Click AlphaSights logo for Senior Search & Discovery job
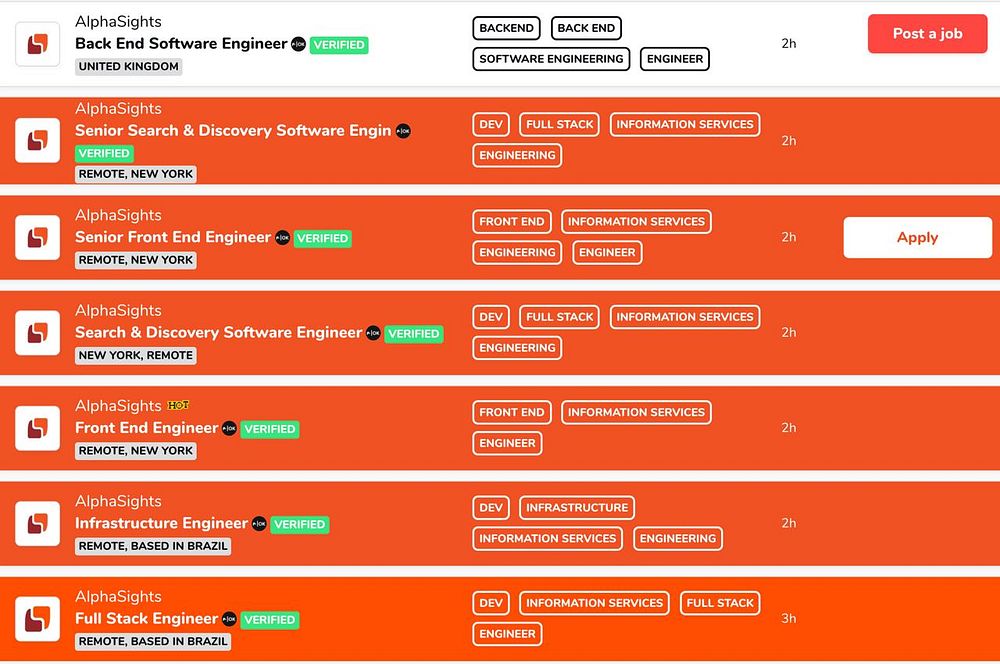 [x=38, y=140]
